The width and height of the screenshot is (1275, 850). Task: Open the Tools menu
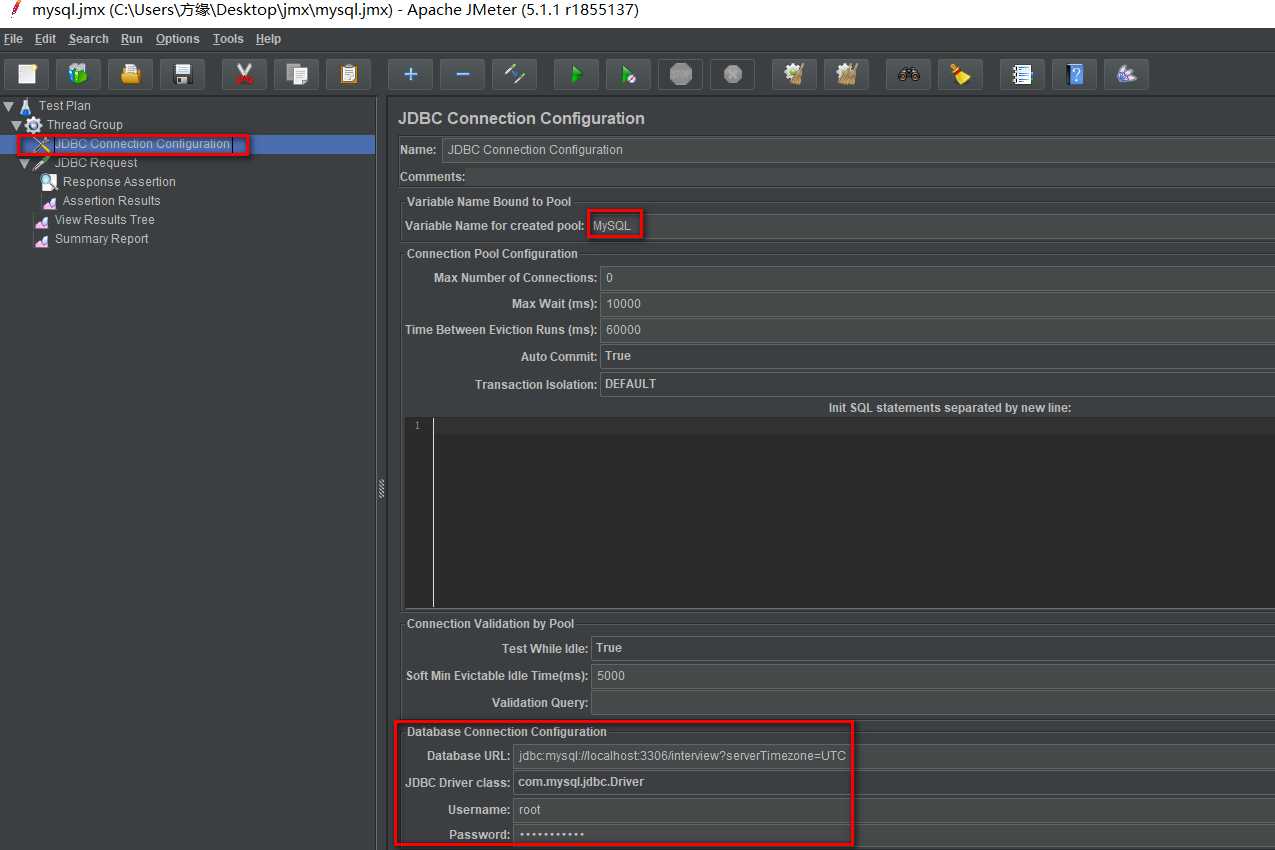click(x=228, y=39)
